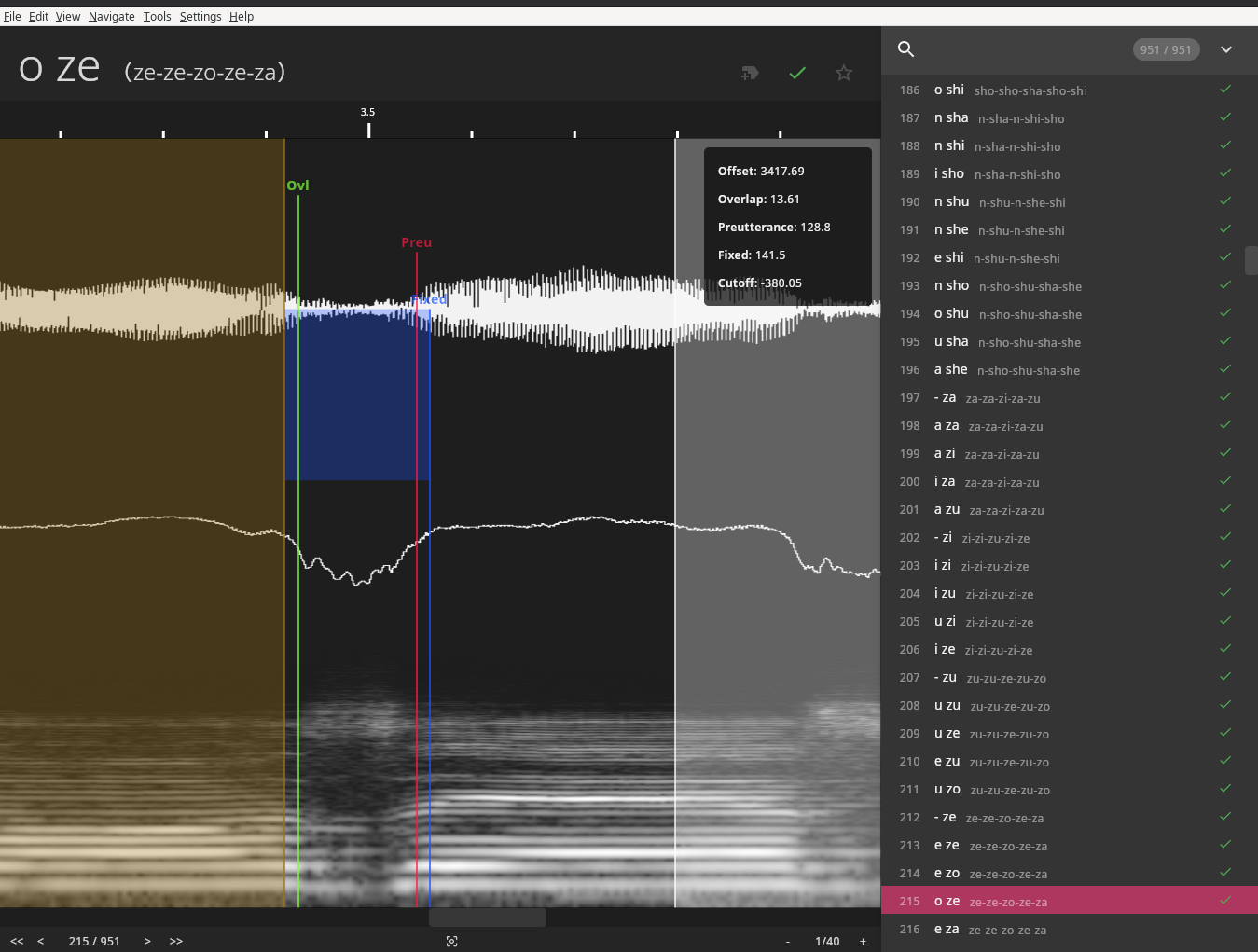This screenshot has width=1258, height=952.
Task: Skip forward with the >> button
Action: [x=176, y=941]
